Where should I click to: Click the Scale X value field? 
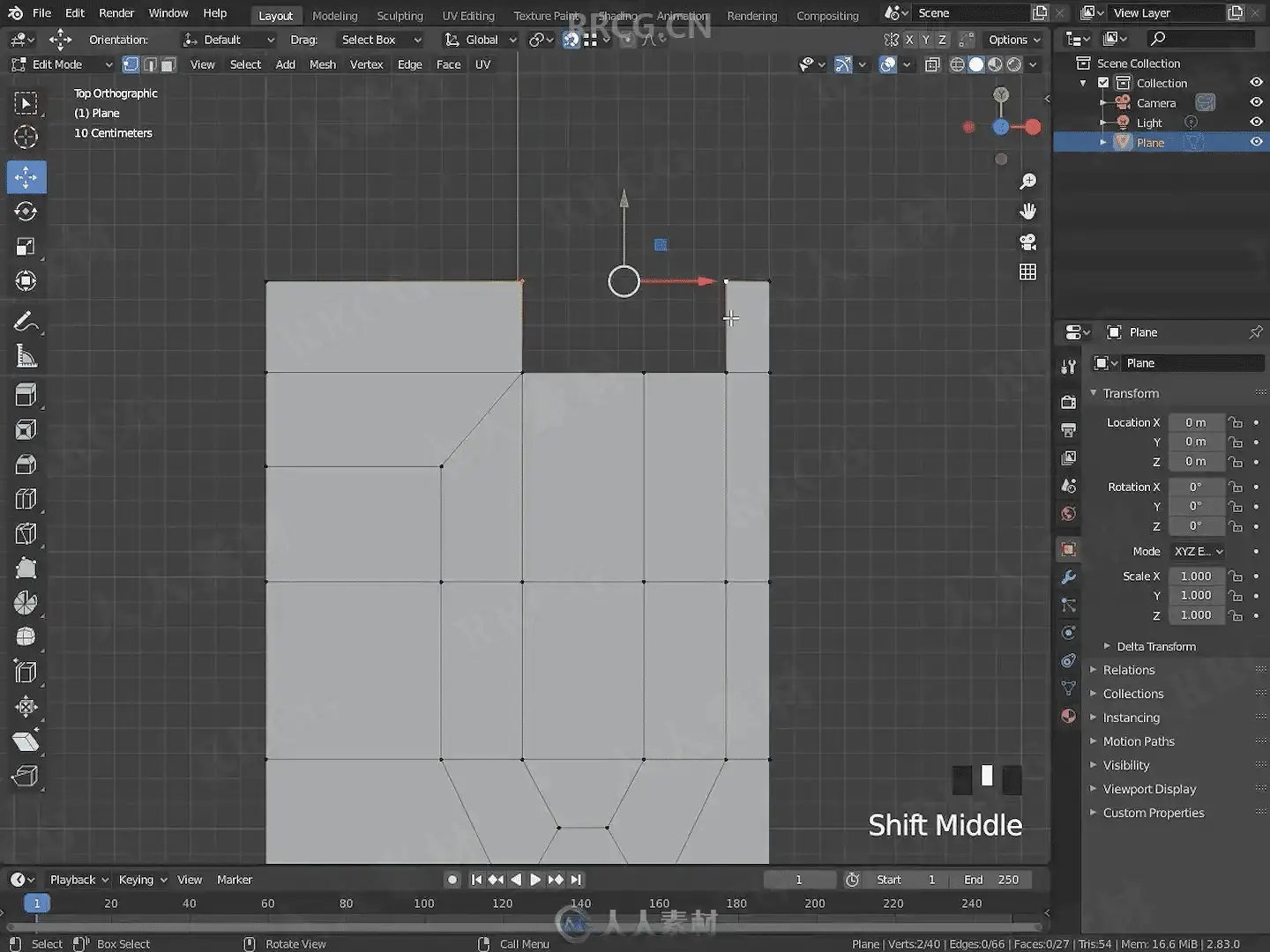(x=1195, y=576)
